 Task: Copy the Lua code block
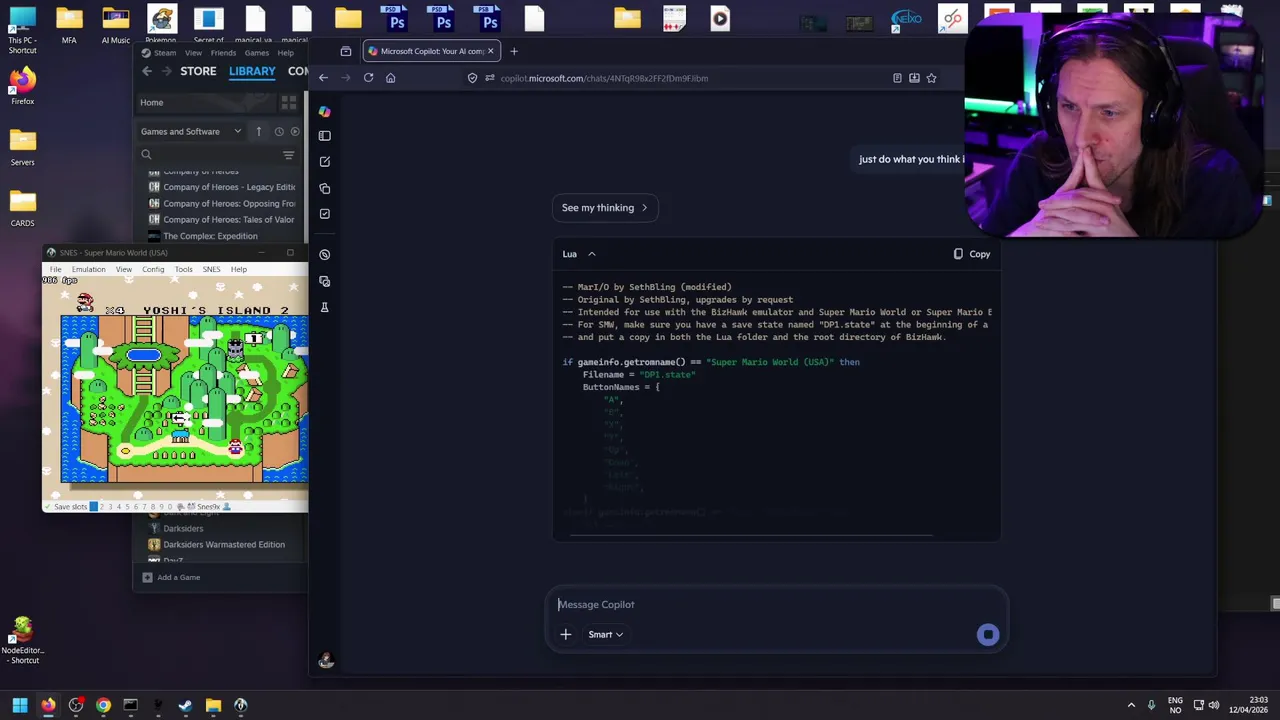click(x=972, y=254)
